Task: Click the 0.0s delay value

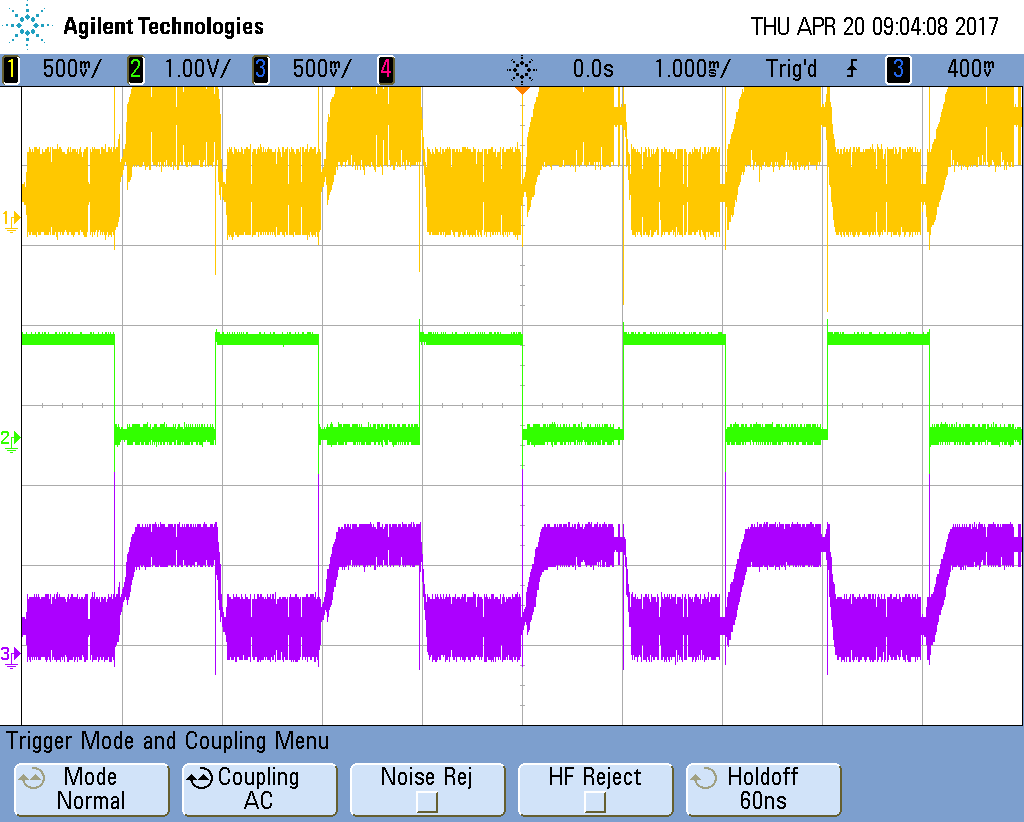Action: click(593, 69)
